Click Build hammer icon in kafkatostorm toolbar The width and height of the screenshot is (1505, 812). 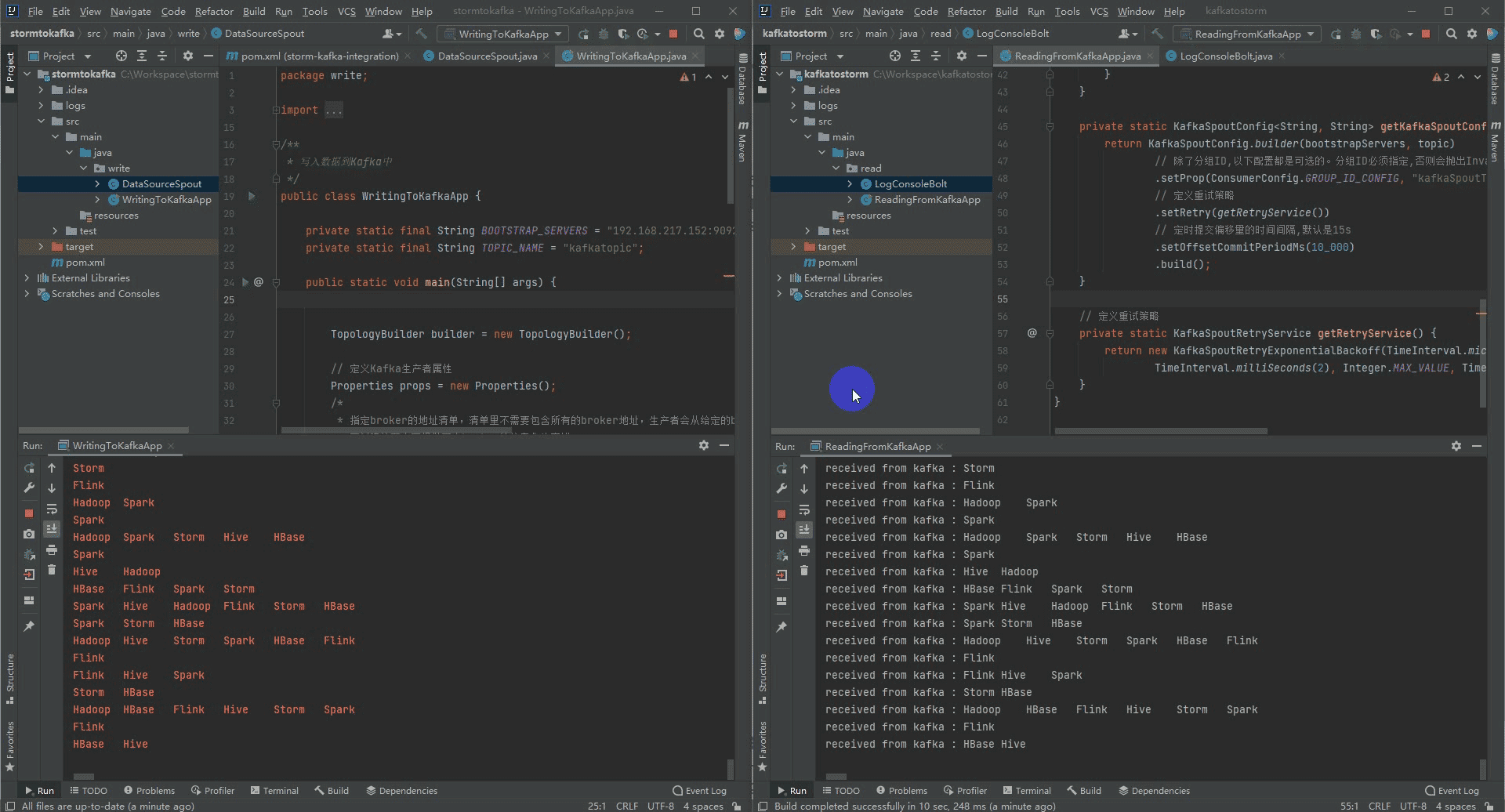(1158, 34)
